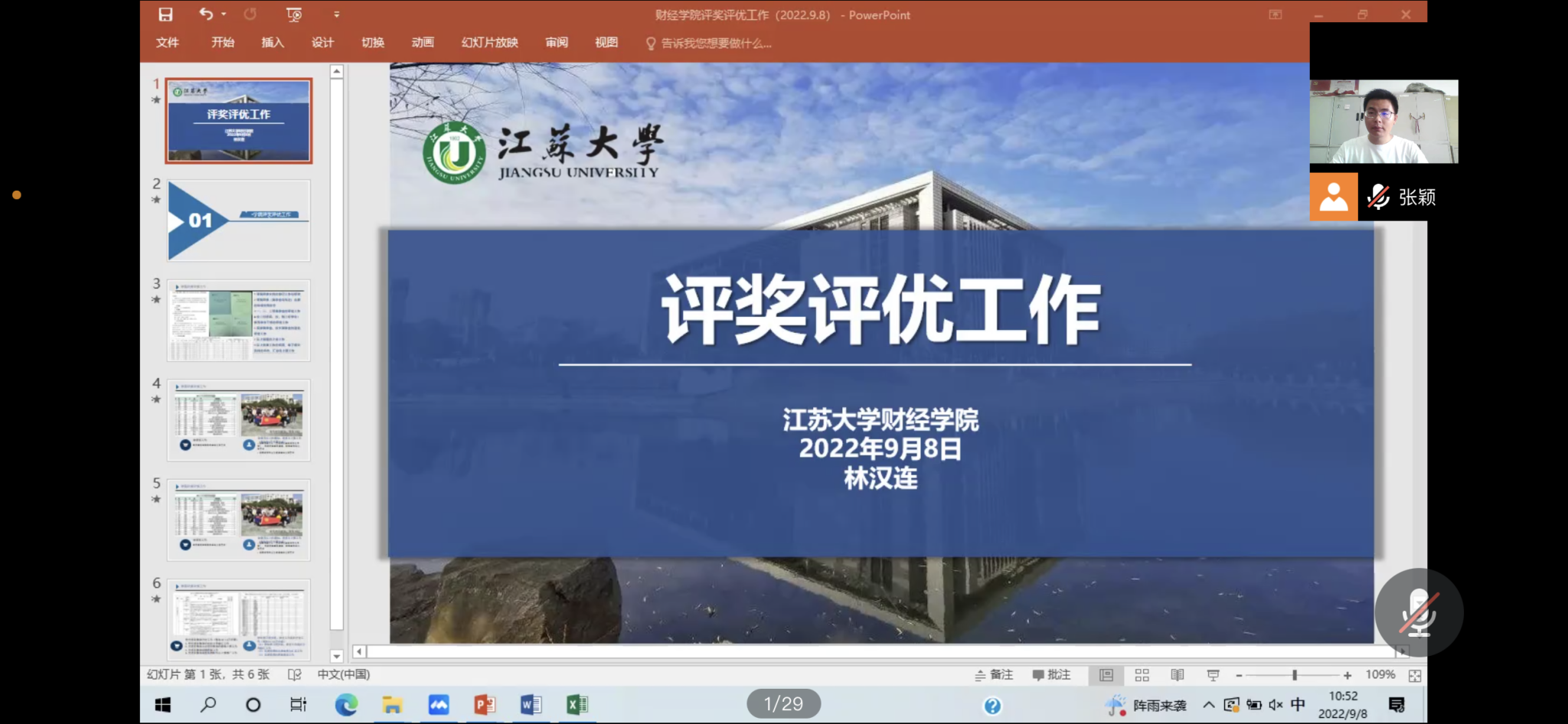The width and height of the screenshot is (1568, 724).
Task: Open the notification center icon
Action: coord(1396,705)
